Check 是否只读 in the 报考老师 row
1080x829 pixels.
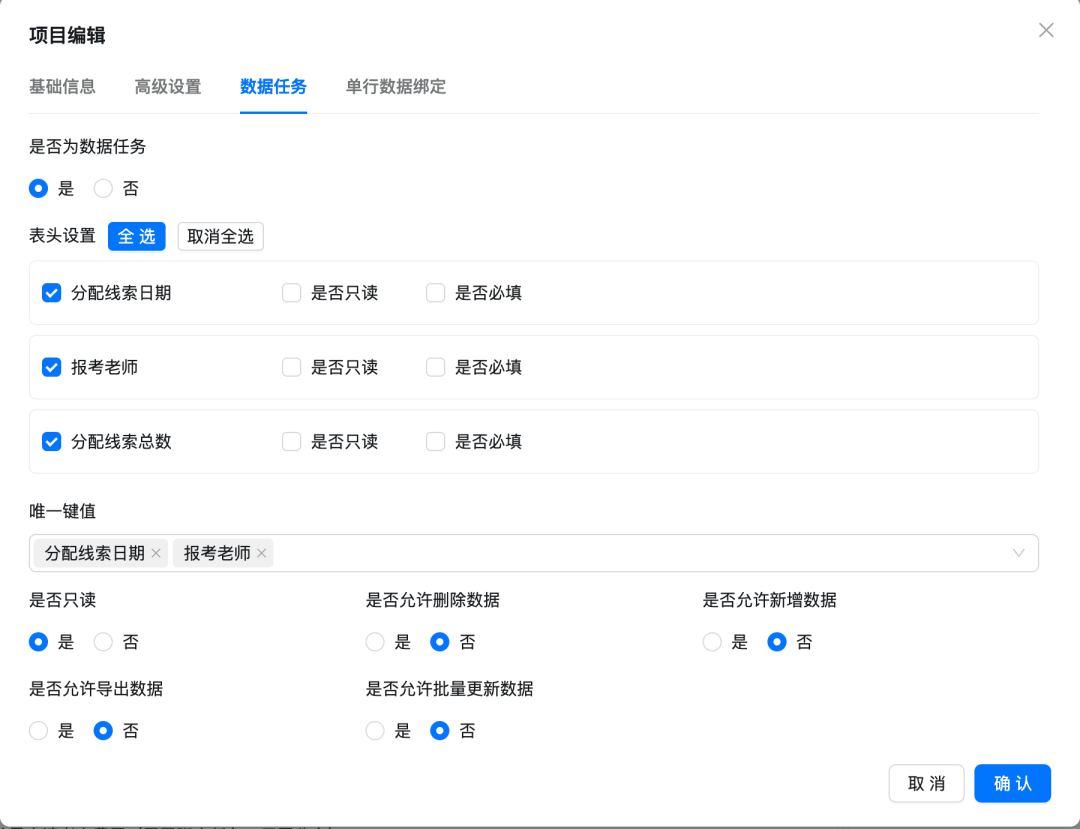pos(291,367)
